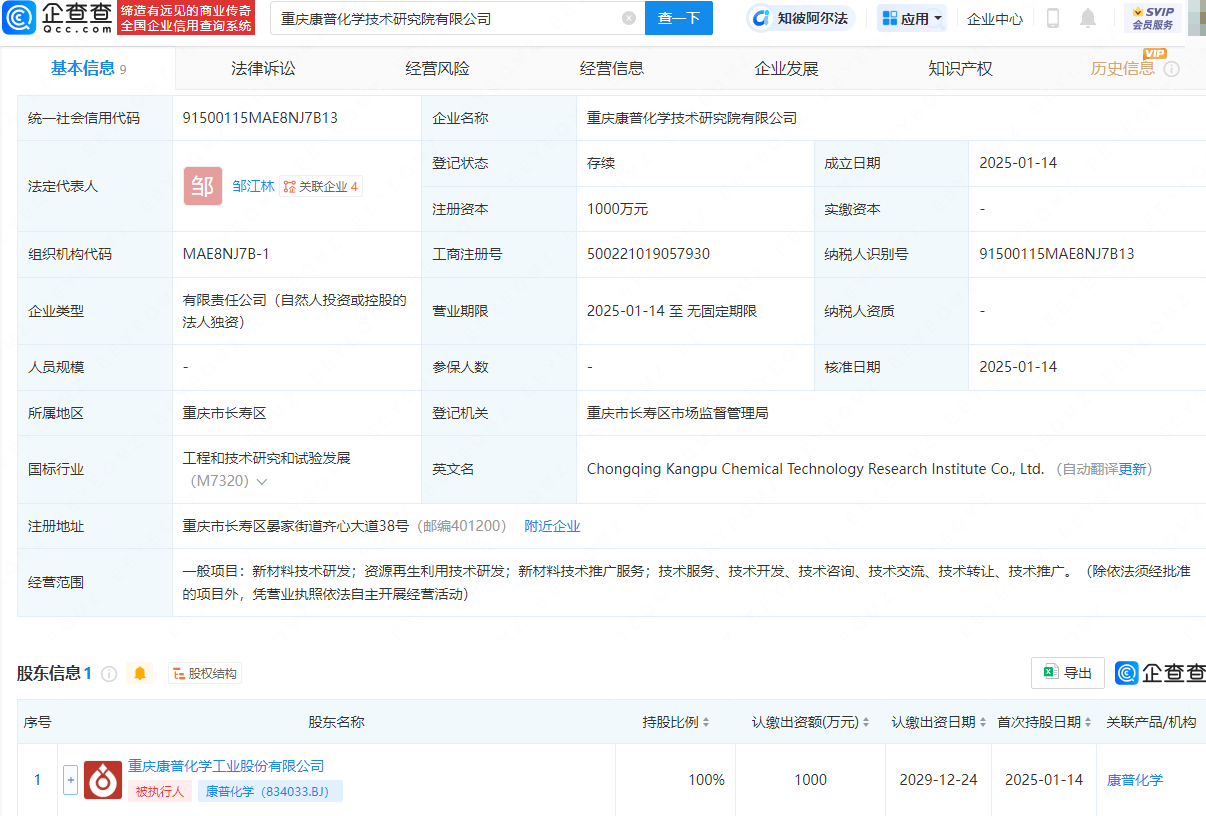
Task: Expand shareholder row 1 plus button
Action: pyautogui.click(x=70, y=780)
